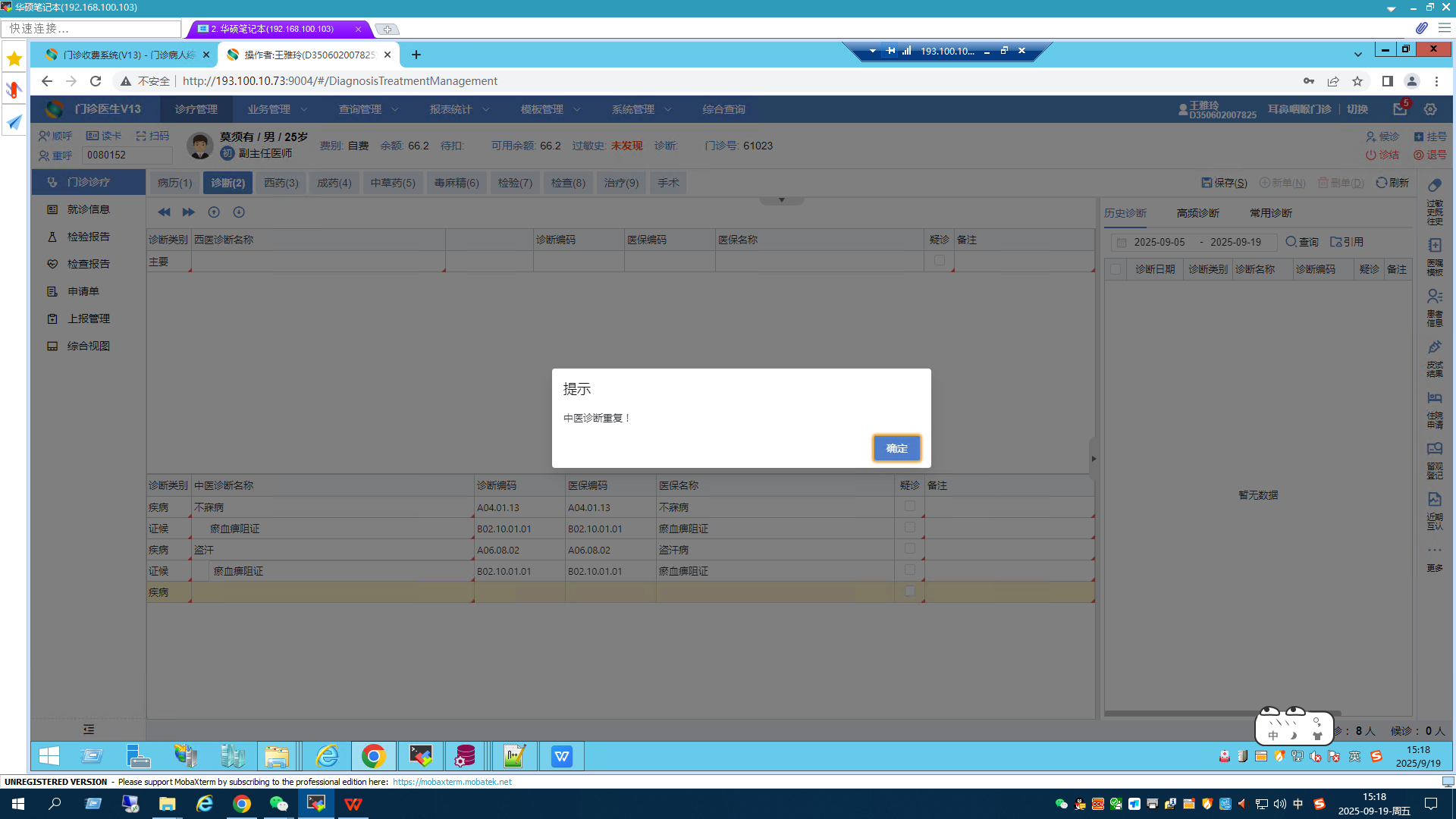The height and width of the screenshot is (819, 1456).
Task: Click the move-down circle arrow icon
Action: (239, 212)
